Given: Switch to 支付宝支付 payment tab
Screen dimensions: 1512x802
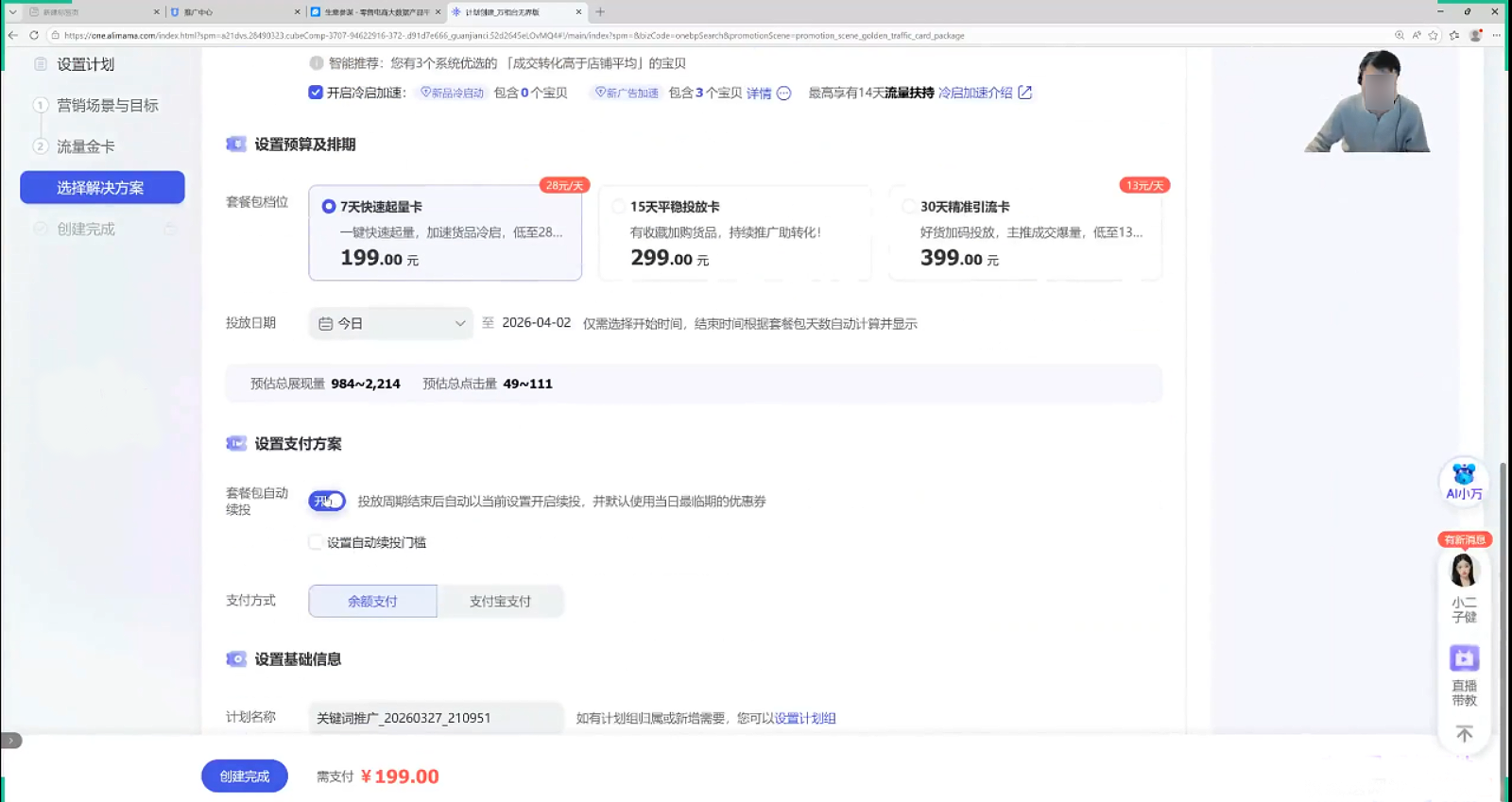Looking at the screenshot, I should (x=500, y=601).
